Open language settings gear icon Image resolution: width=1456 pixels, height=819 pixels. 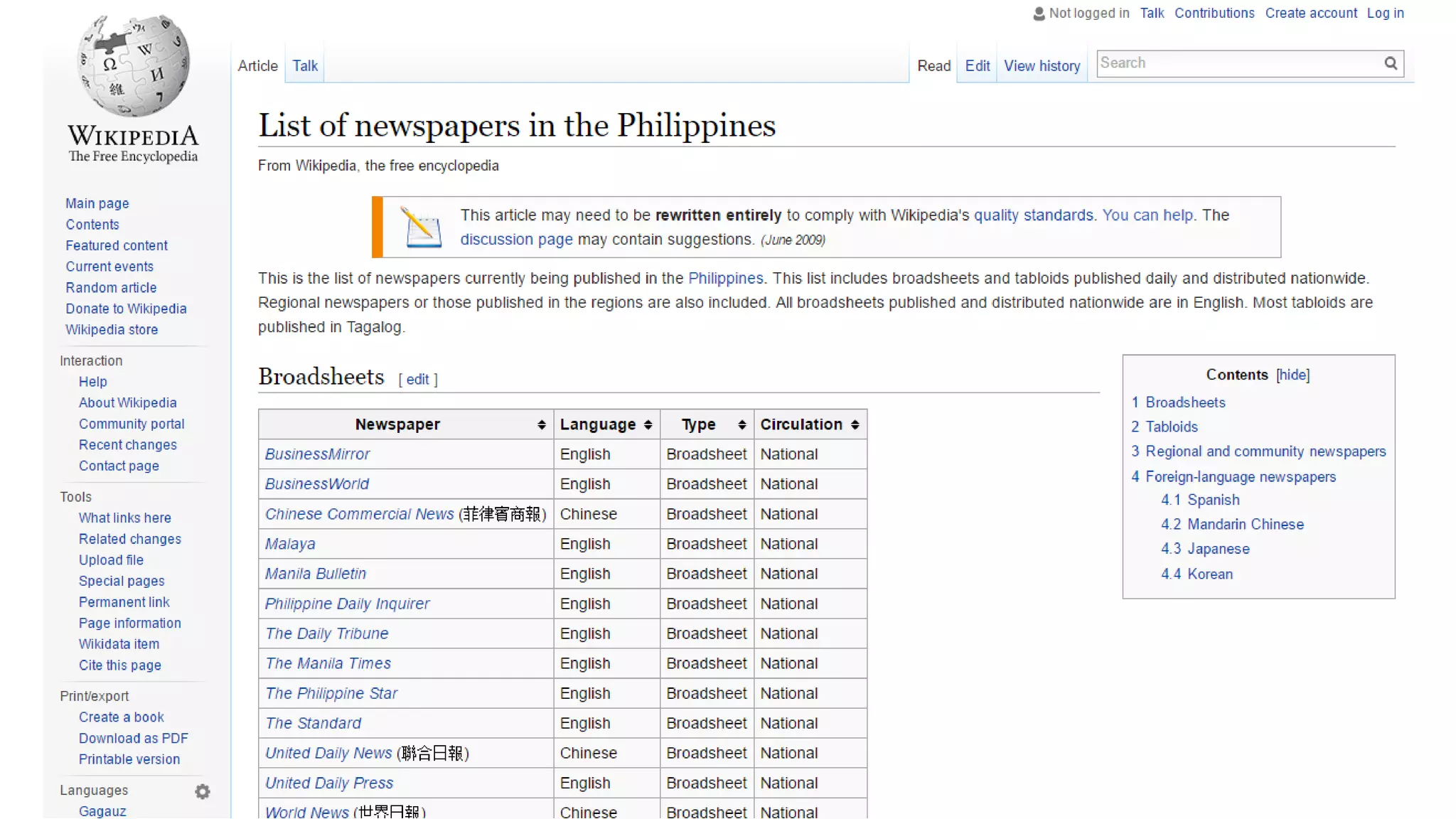coord(203,791)
